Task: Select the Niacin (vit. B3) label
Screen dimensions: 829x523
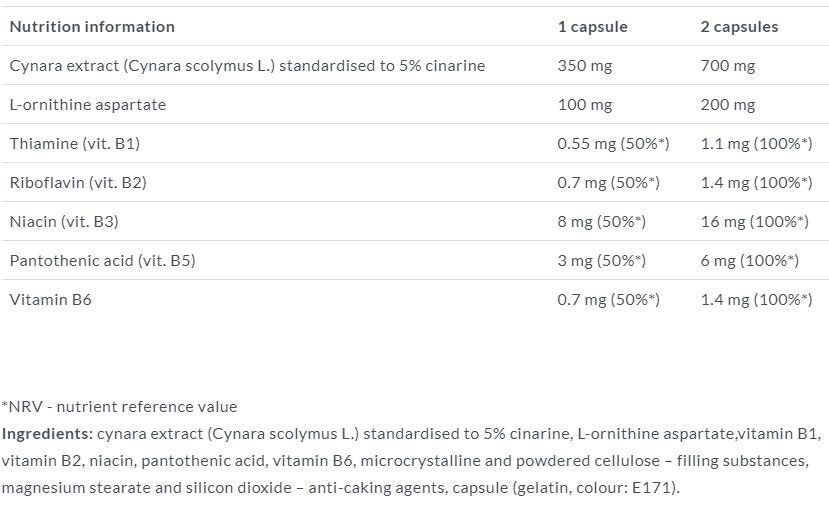Action: 64,222
